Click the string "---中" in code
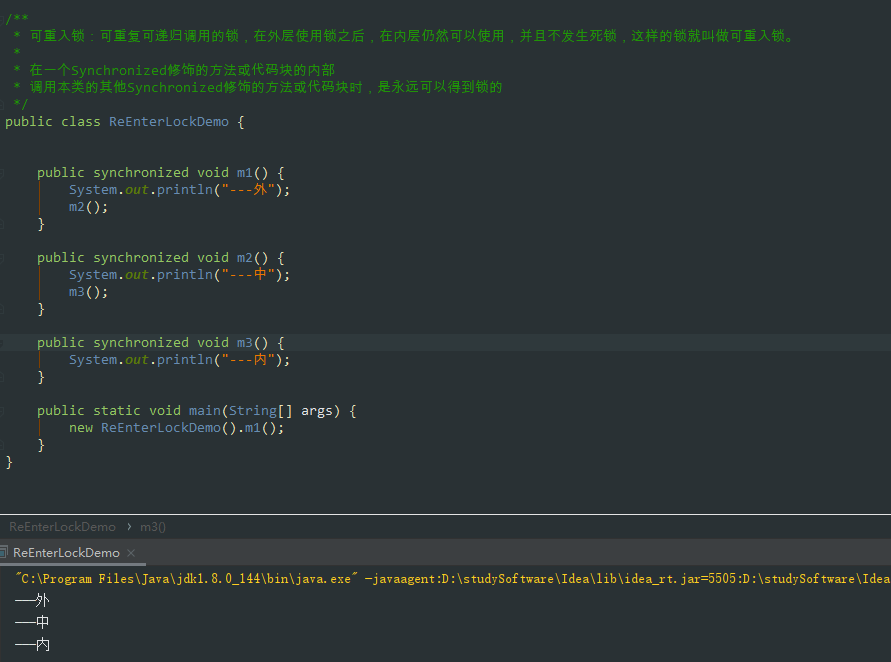 tap(248, 274)
